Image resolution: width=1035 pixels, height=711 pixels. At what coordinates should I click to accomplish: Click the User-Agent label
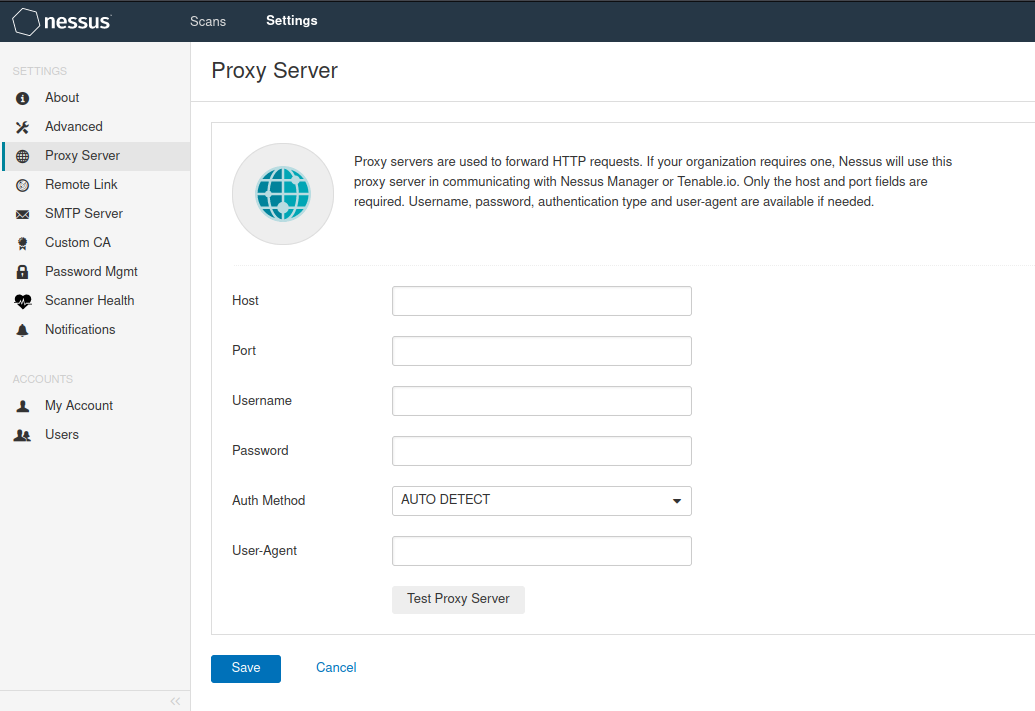[x=264, y=551]
